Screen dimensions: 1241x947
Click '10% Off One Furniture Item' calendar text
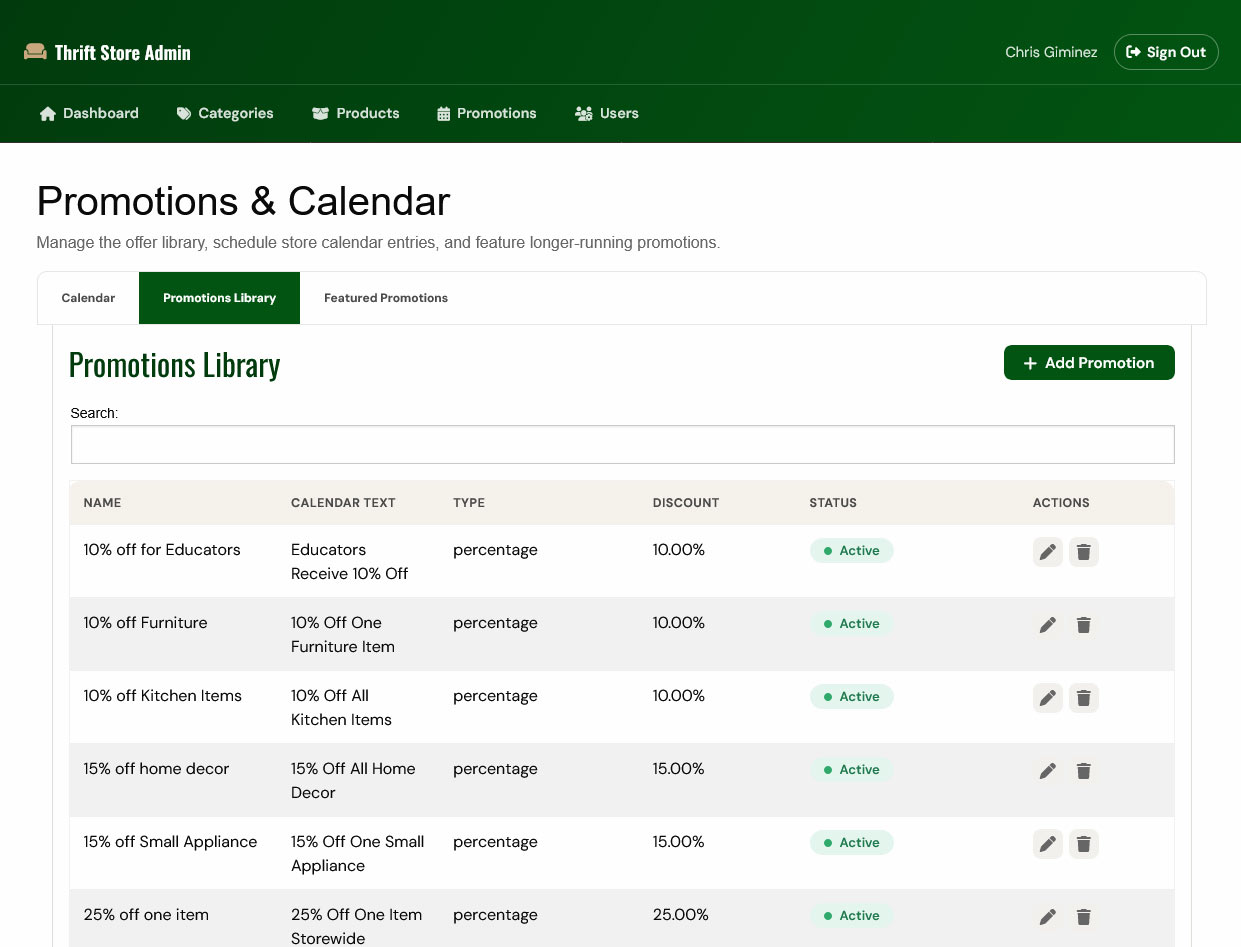coord(343,635)
